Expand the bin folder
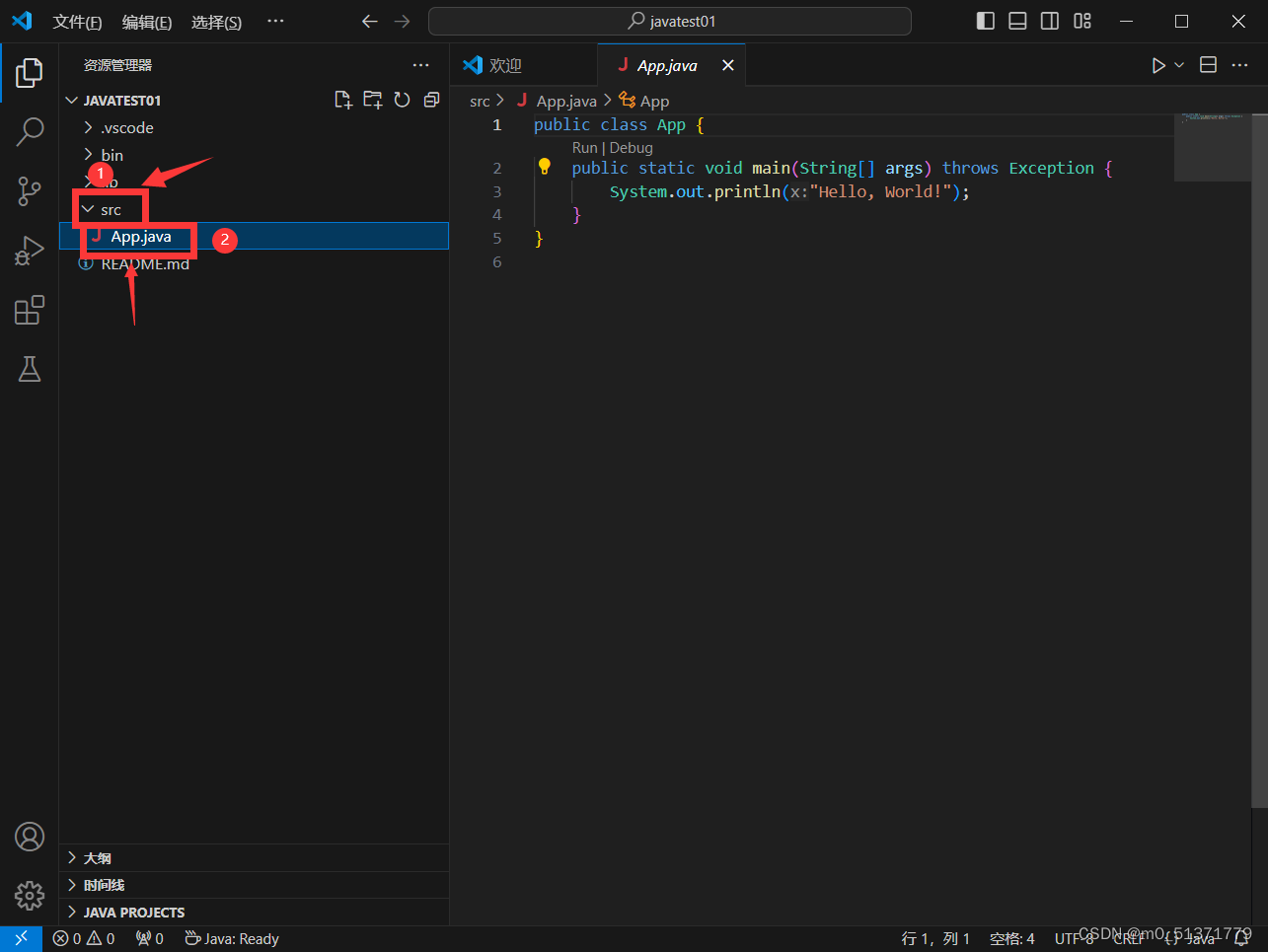This screenshot has height=952, width=1268. 254,155
